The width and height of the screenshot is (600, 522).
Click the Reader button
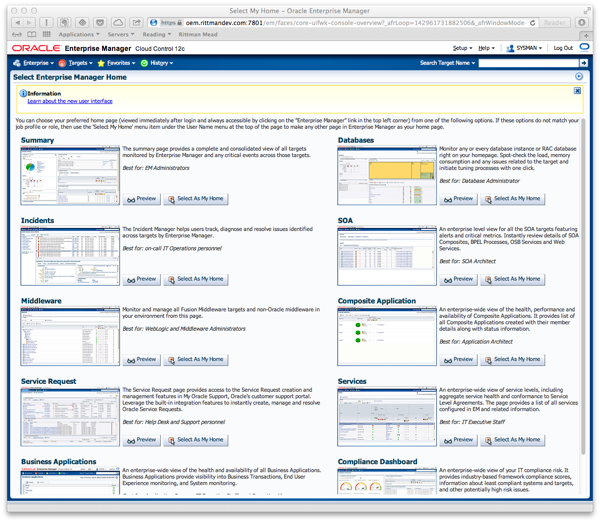coord(554,23)
